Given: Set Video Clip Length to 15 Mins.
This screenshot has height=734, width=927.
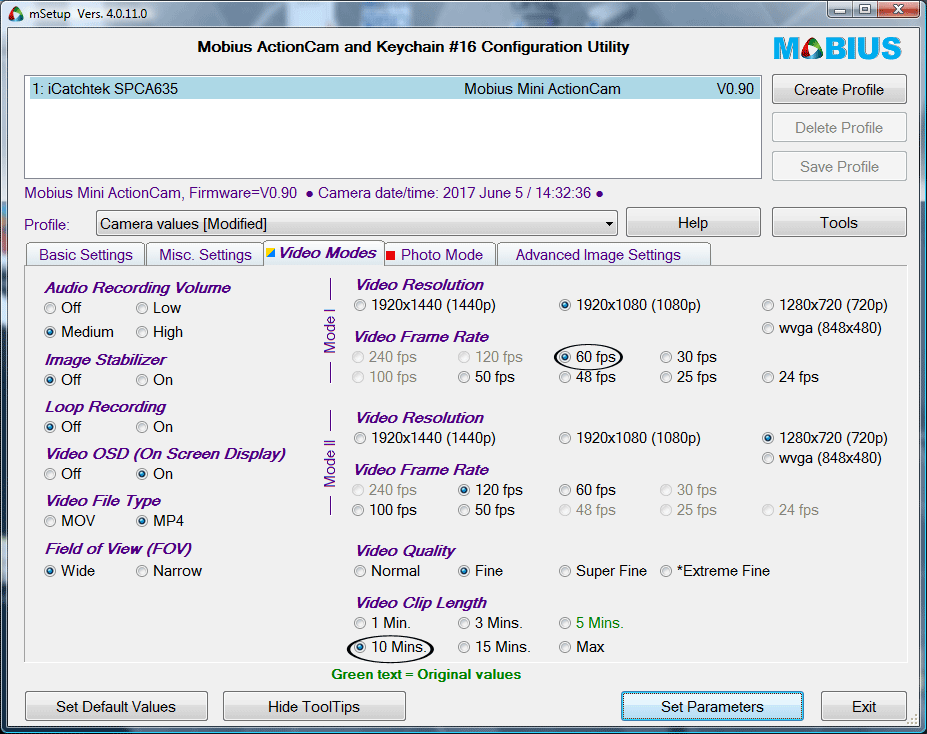Looking at the screenshot, I should click(x=494, y=647).
